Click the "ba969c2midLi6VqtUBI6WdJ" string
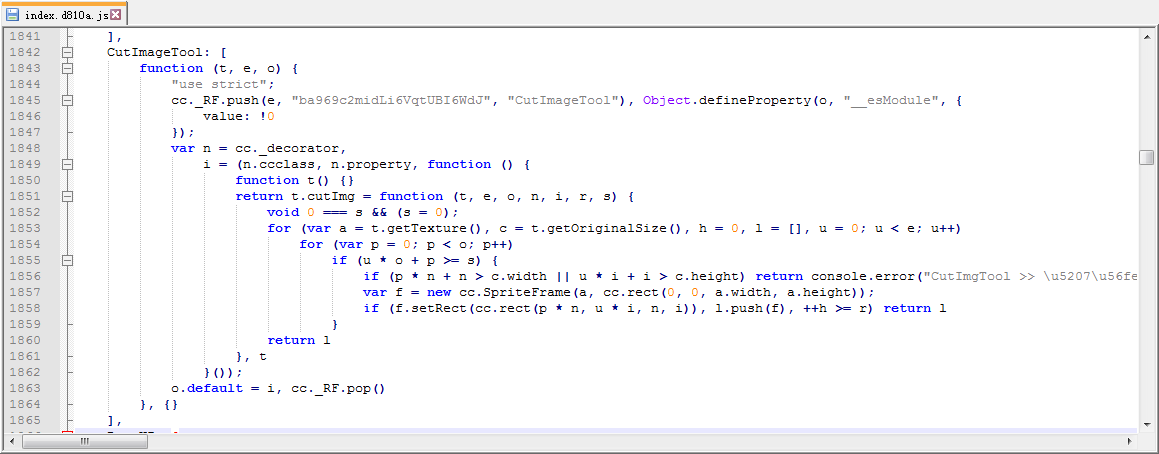Screen dimensions: 1159x454 pyautogui.click(x=392, y=101)
